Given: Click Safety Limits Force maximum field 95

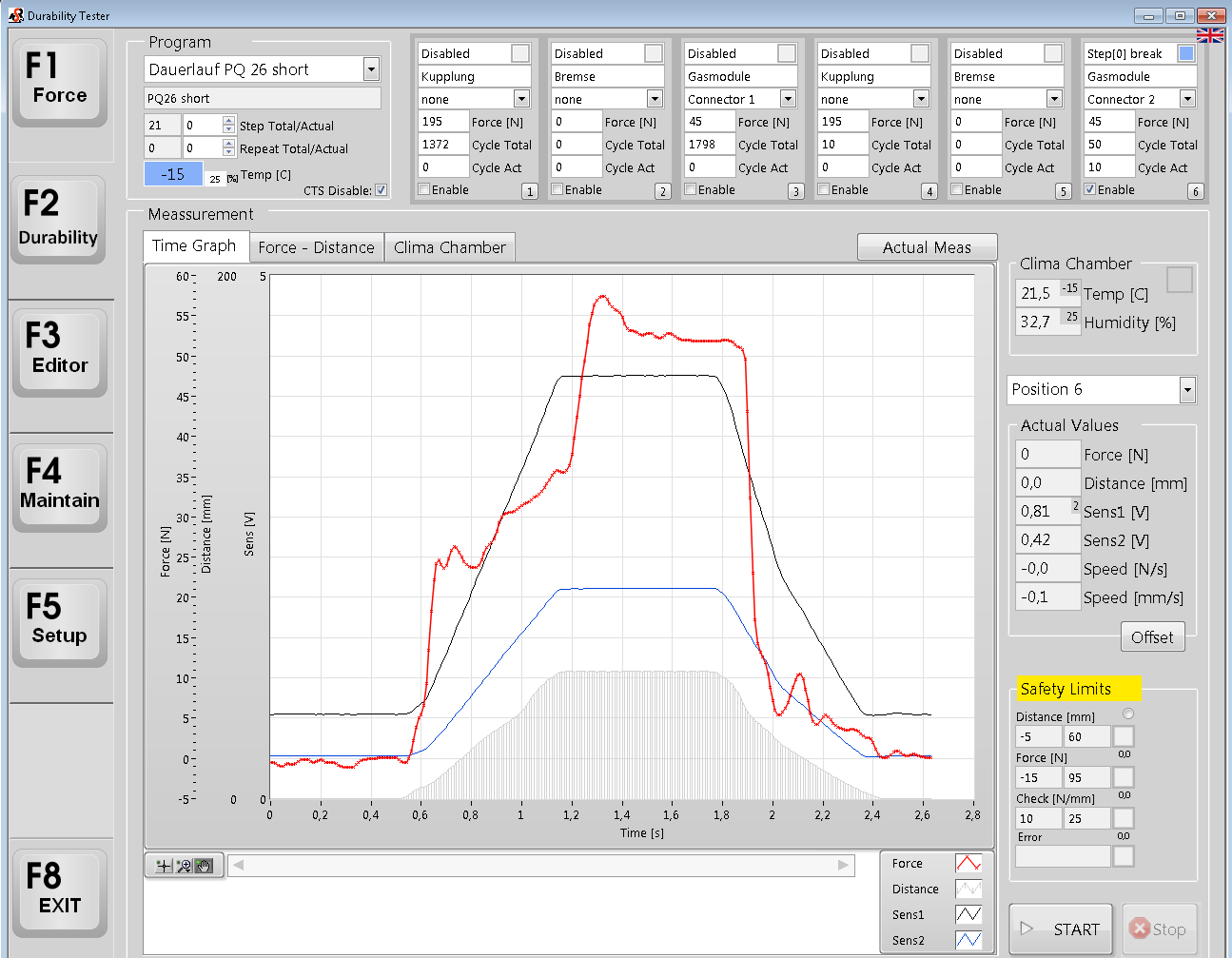Looking at the screenshot, I should coord(1087,777).
